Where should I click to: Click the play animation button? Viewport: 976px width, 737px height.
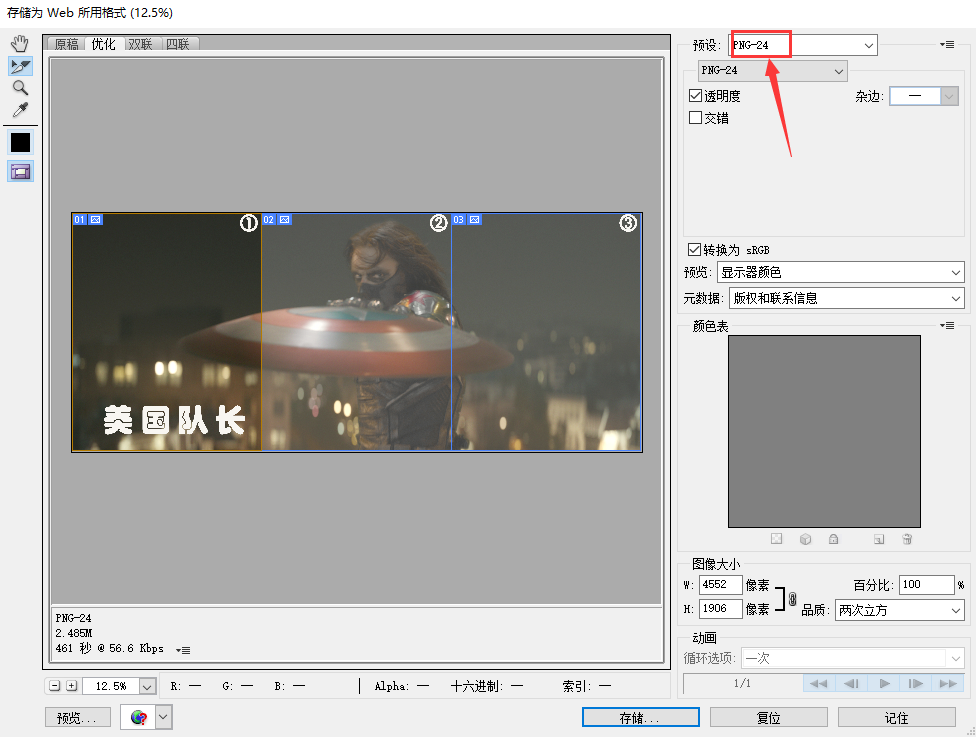click(x=884, y=683)
